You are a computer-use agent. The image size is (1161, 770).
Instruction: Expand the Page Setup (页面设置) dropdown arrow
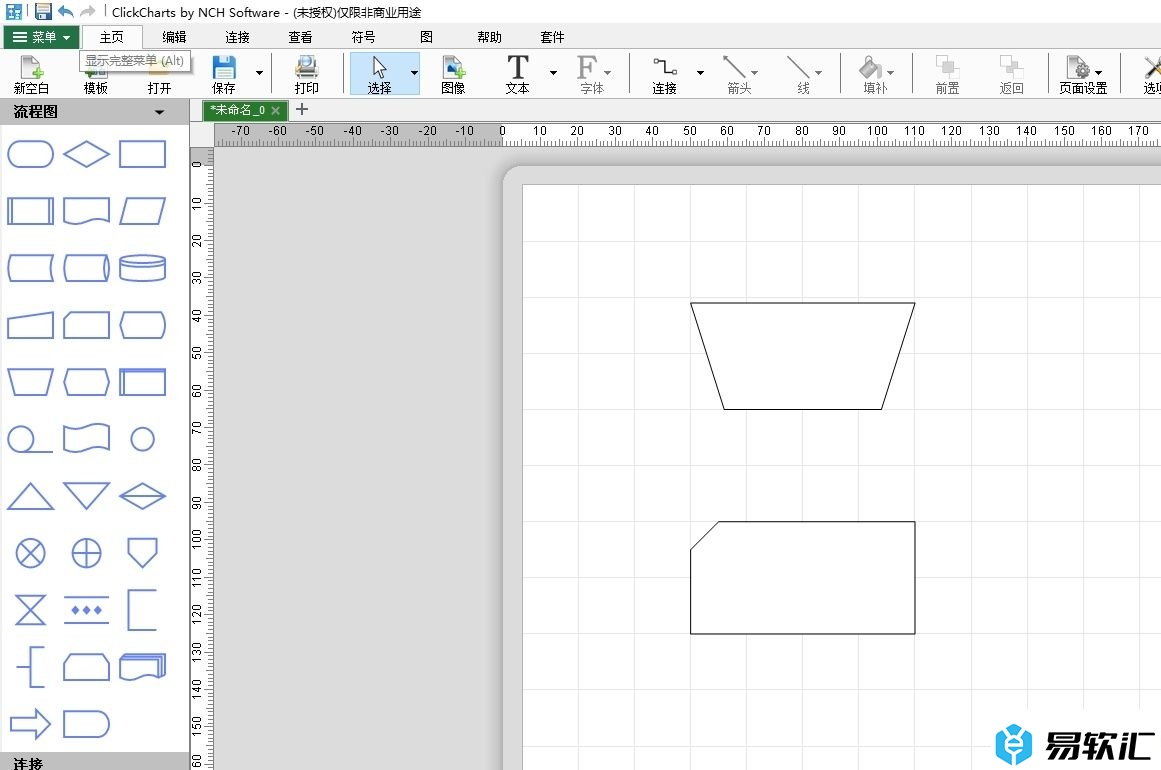click(x=1098, y=73)
